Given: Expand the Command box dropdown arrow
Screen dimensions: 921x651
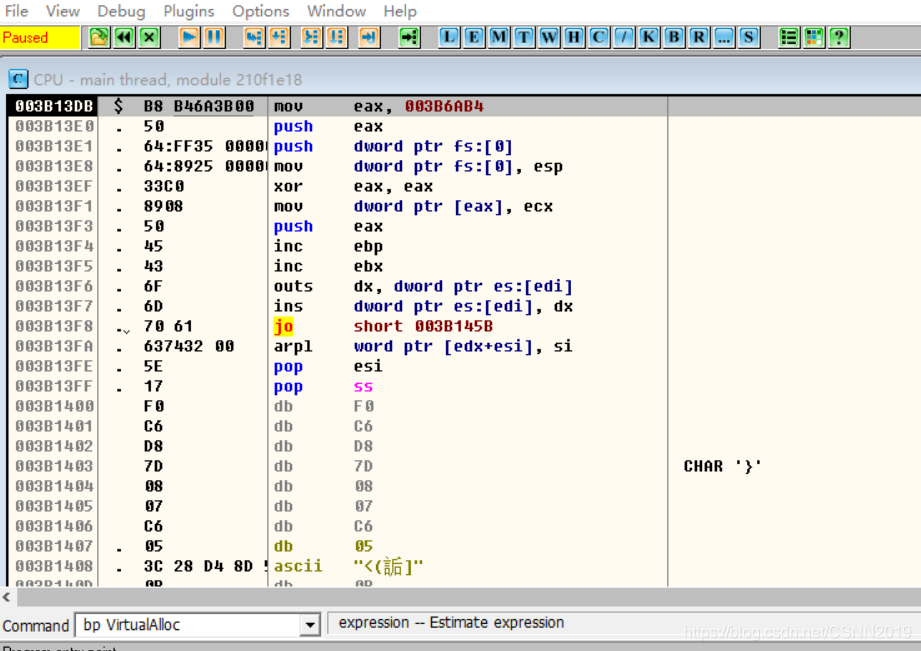Looking at the screenshot, I should 309,625.
